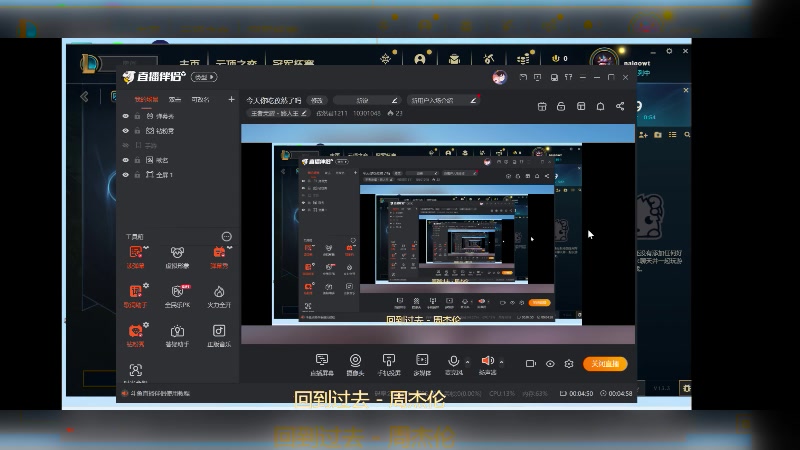
Task: Open the 火力全开 flame tool
Action: (x=219, y=296)
